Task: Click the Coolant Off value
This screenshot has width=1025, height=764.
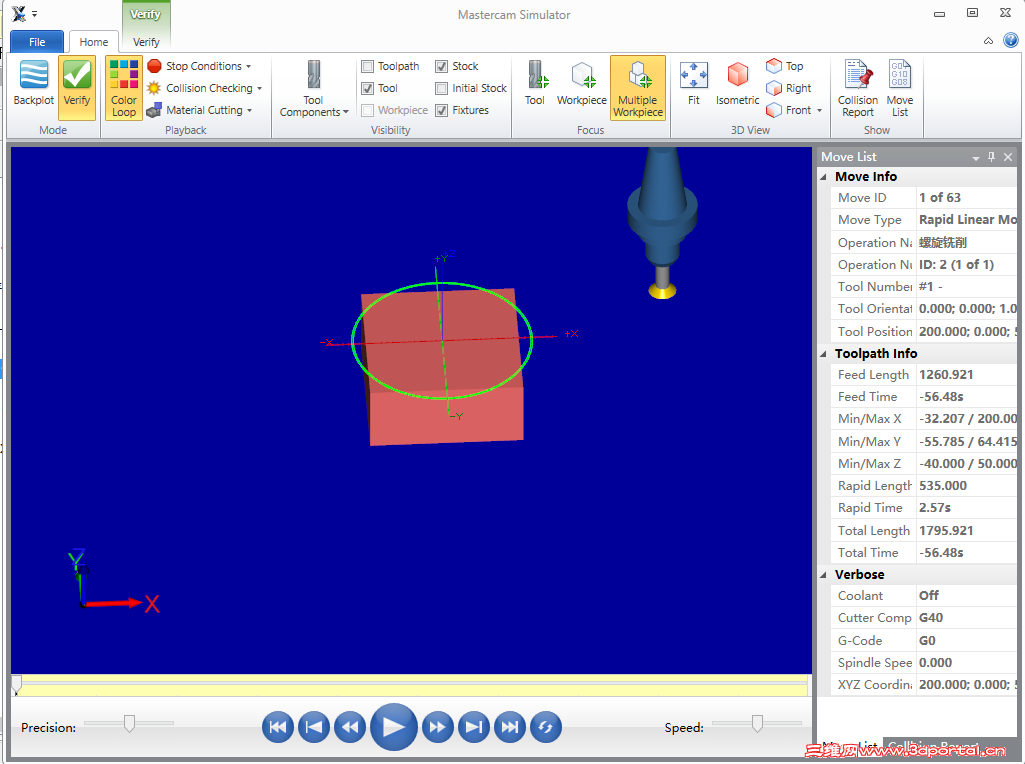Action: click(x=928, y=595)
